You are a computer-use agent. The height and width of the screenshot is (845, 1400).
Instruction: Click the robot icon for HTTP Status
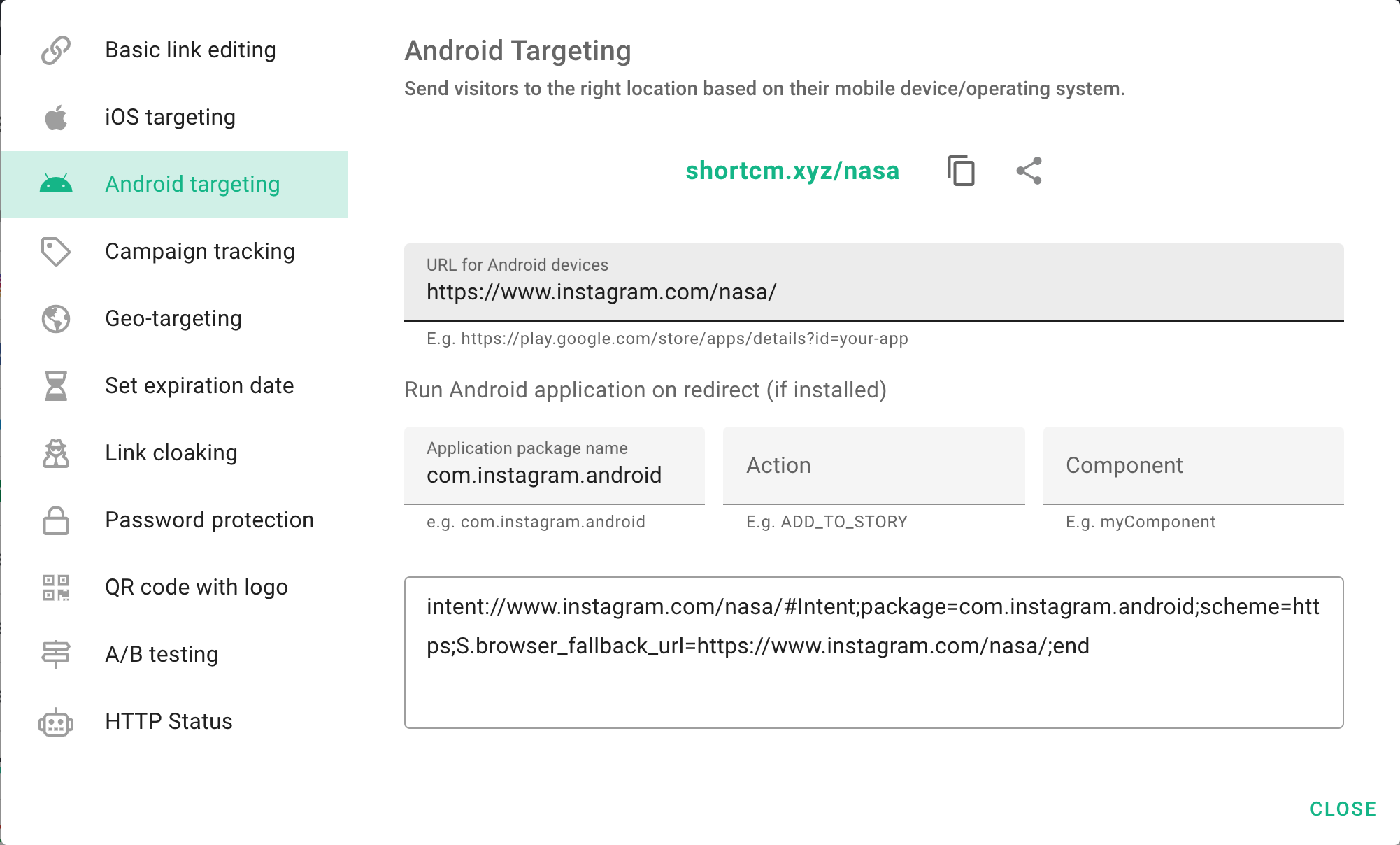point(56,722)
